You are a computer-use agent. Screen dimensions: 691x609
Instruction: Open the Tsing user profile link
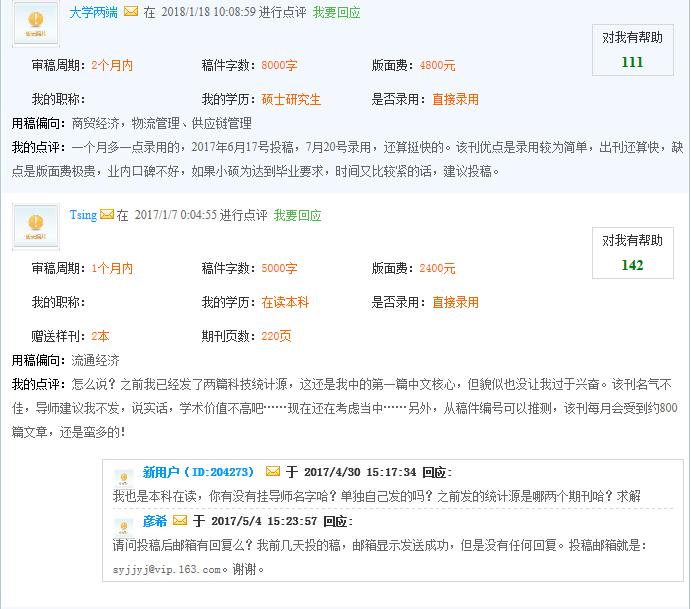pos(83,215)
